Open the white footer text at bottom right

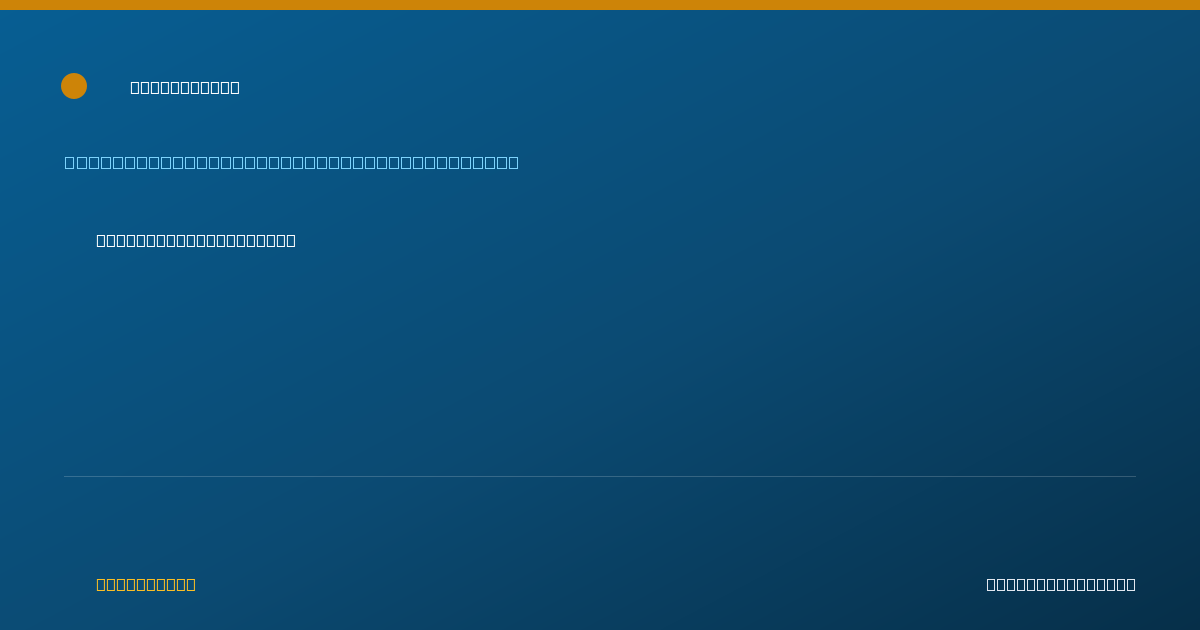pos(1061,584)
